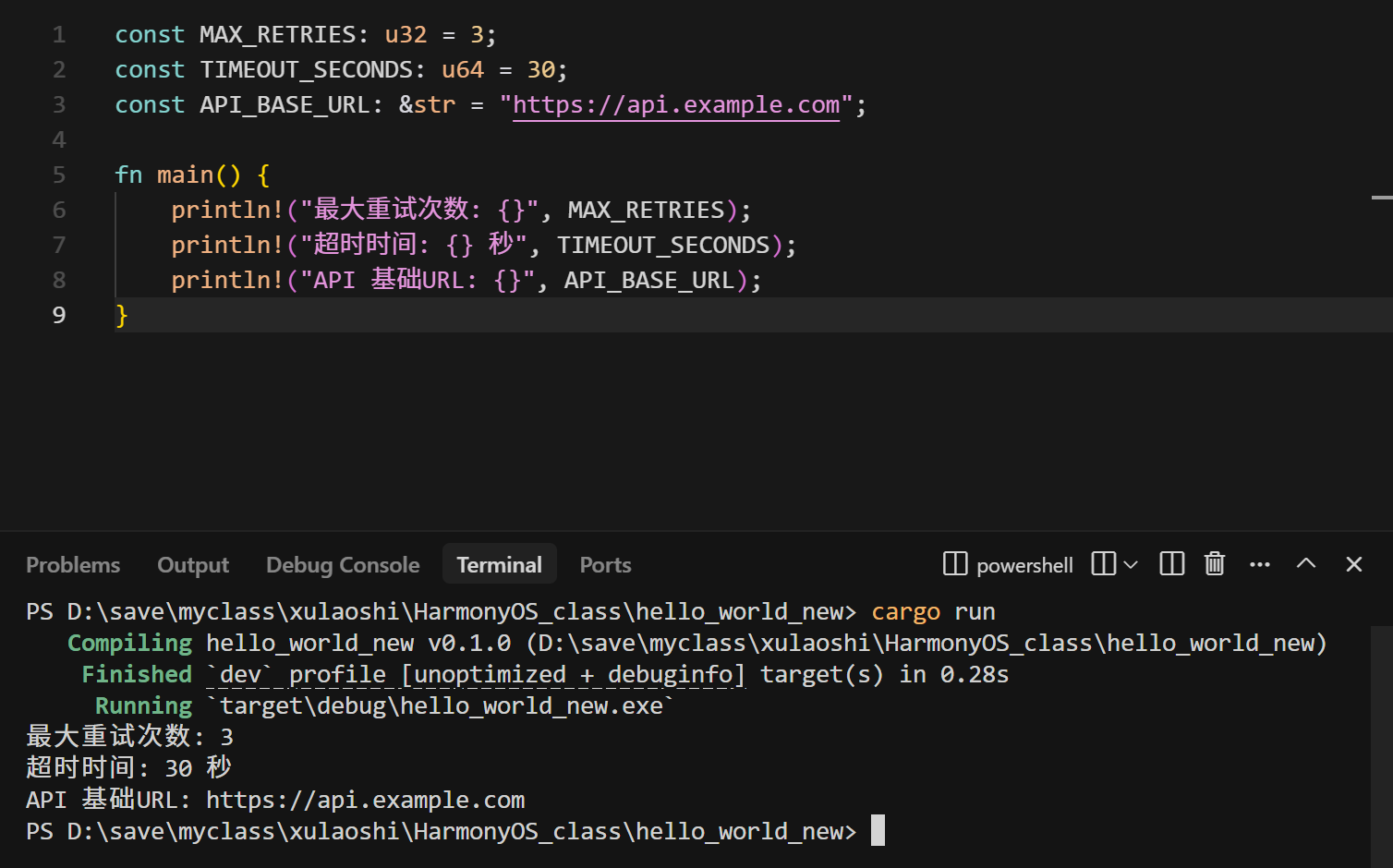1393x868 pixels.
Task: Click the closing brace on line 9
Action: 121,316
